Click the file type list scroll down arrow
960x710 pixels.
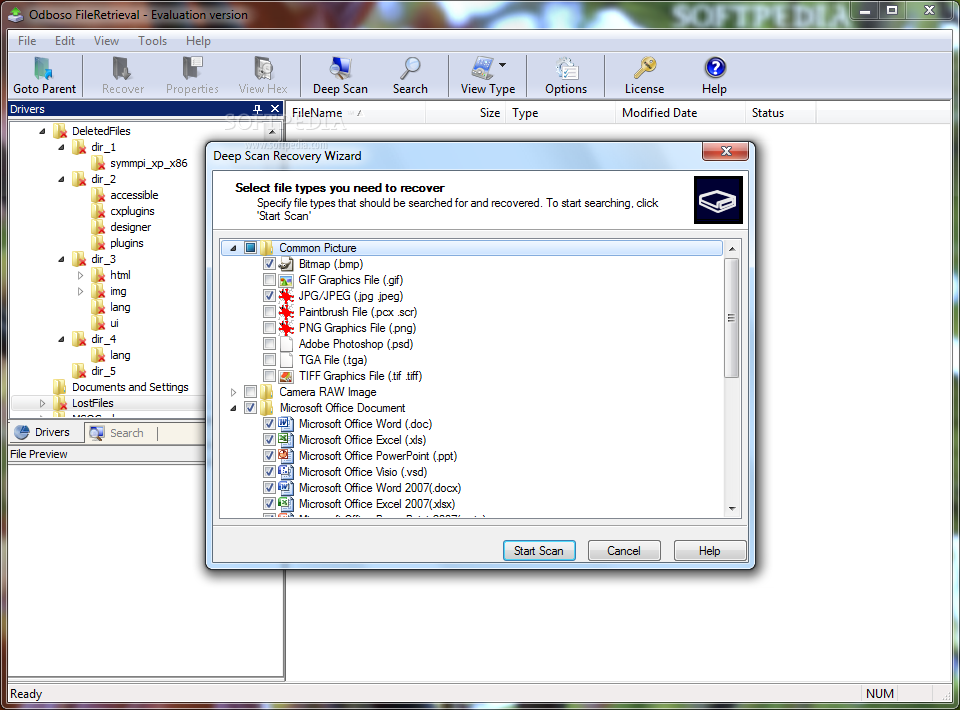pos(732,509)
